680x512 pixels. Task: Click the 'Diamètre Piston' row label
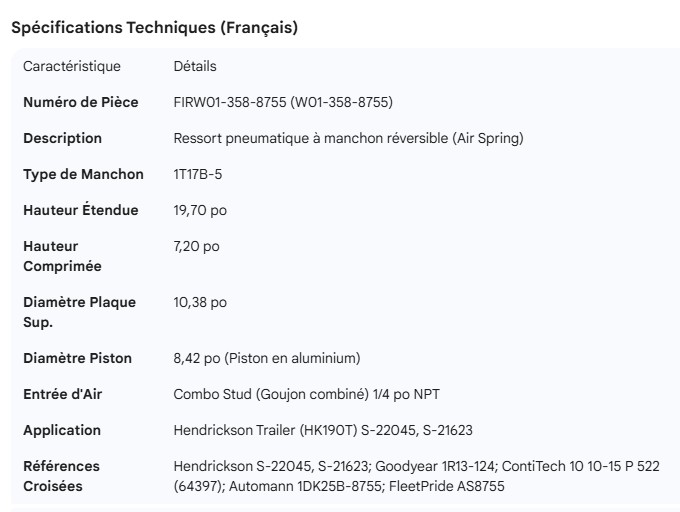[x=76, y=358]
